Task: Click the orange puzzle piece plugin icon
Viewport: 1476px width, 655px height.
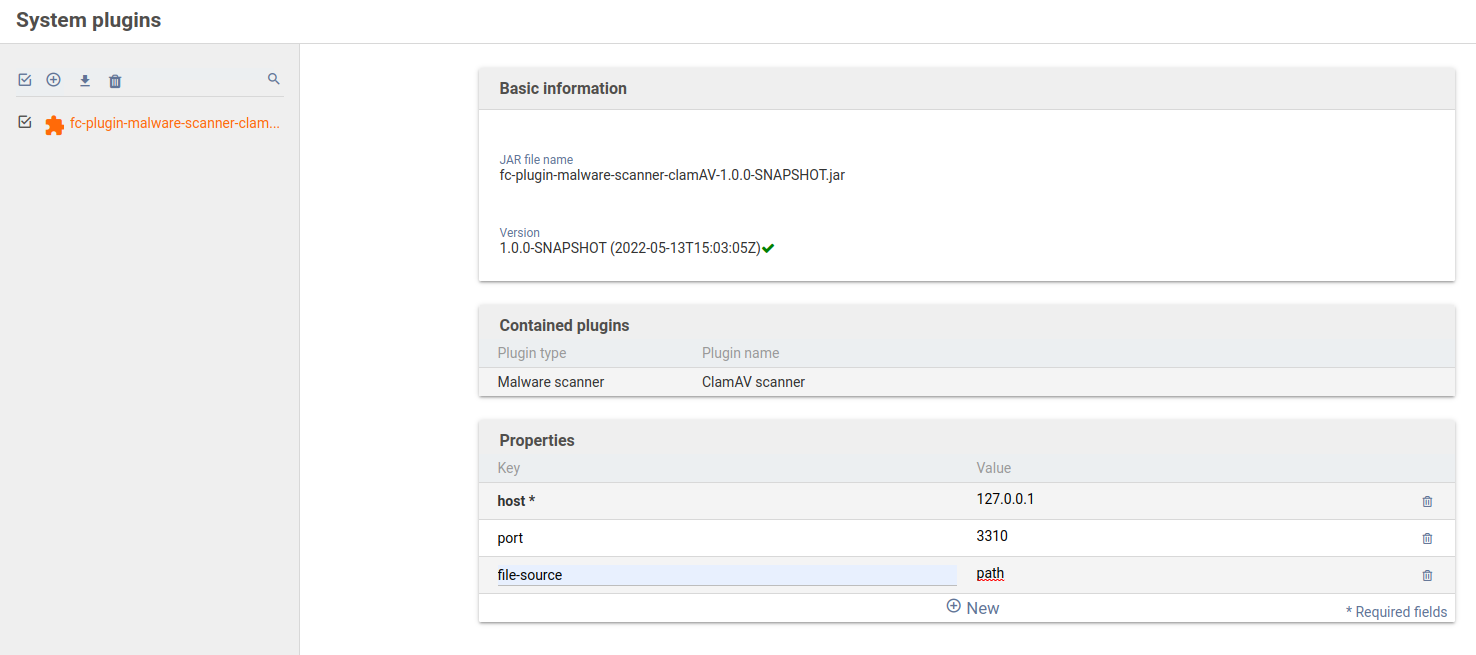Action: pyautogui.click(x=54, y=125)
